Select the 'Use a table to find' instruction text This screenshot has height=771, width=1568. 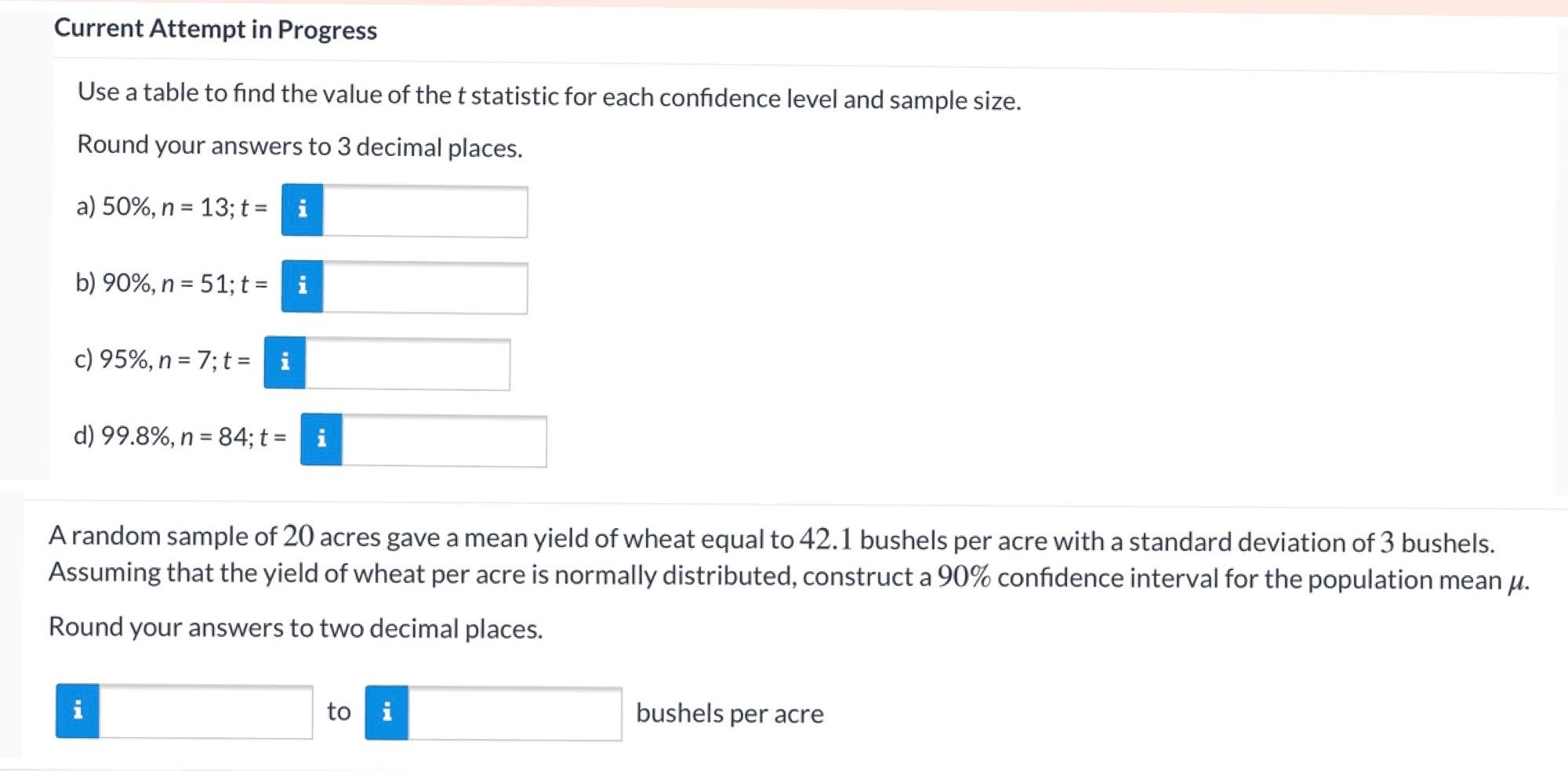549,96
